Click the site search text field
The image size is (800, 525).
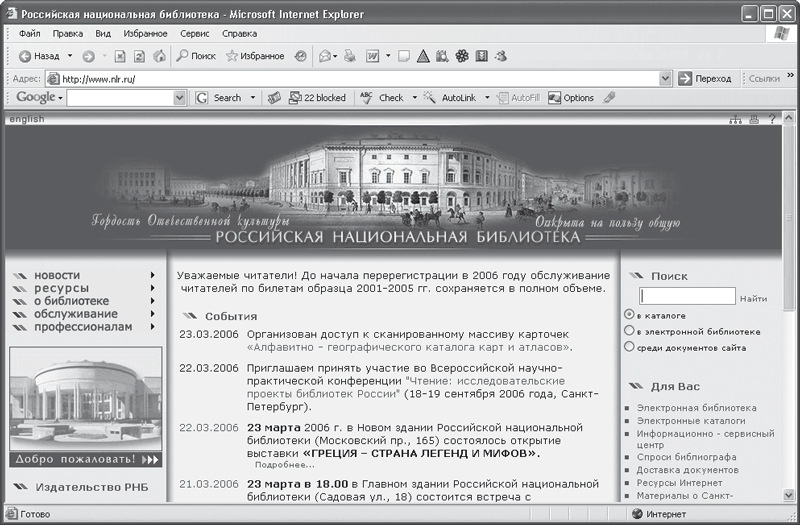coord(687,297)
